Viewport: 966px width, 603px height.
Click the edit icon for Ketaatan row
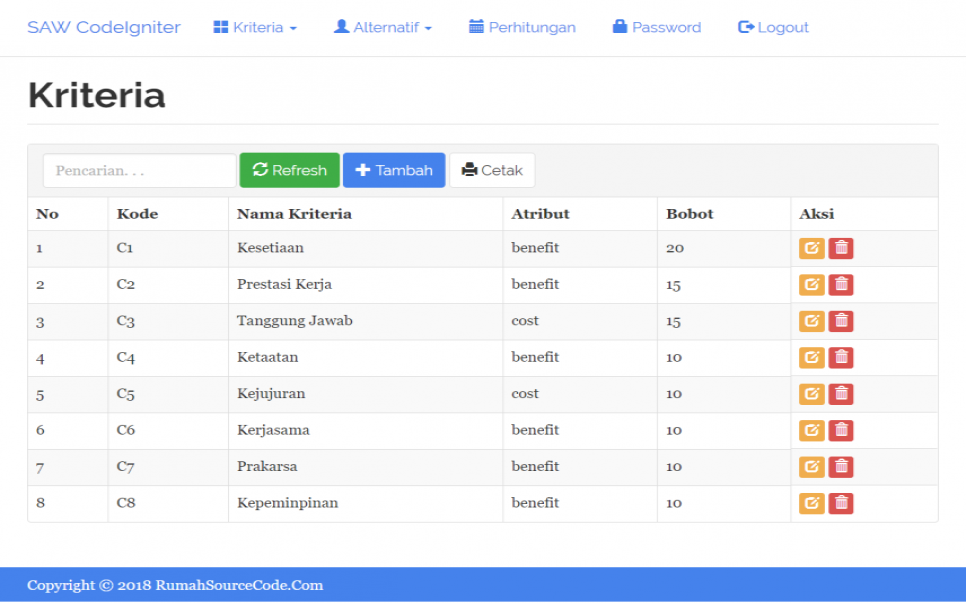tap(811, 358)
